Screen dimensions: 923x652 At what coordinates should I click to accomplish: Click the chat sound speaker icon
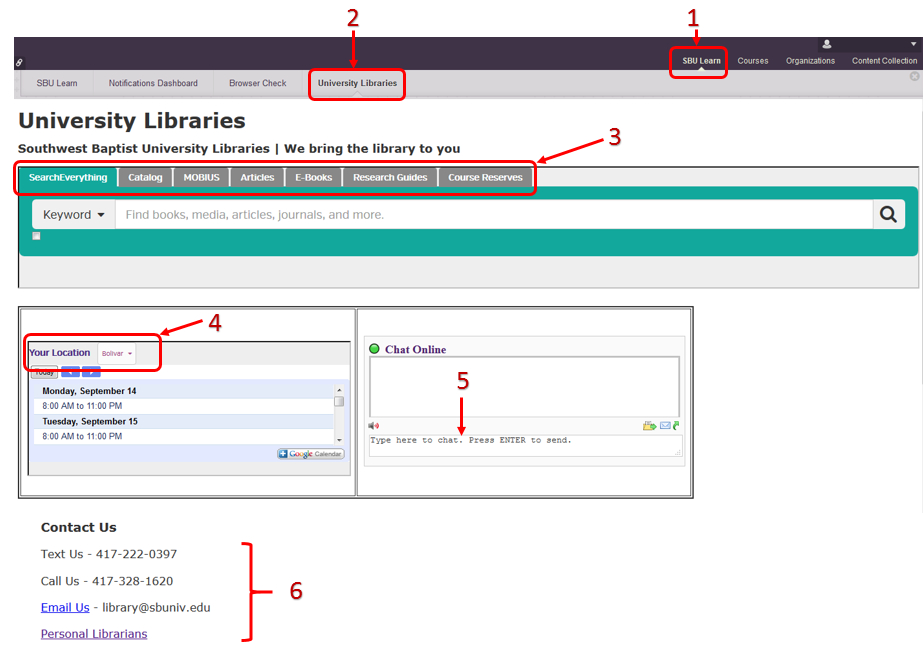point(373,425)
